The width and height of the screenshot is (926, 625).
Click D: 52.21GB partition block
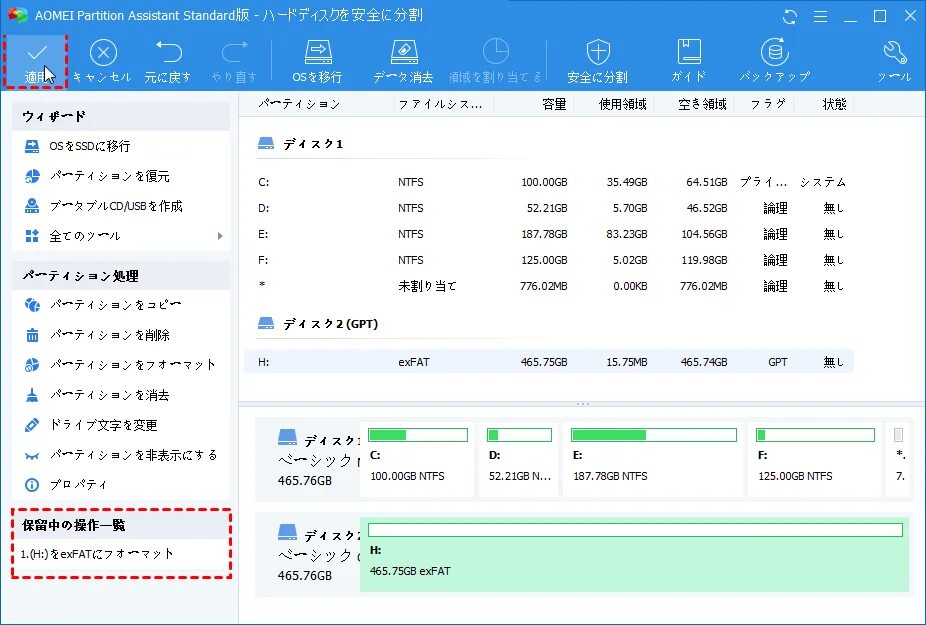point(518,459)
